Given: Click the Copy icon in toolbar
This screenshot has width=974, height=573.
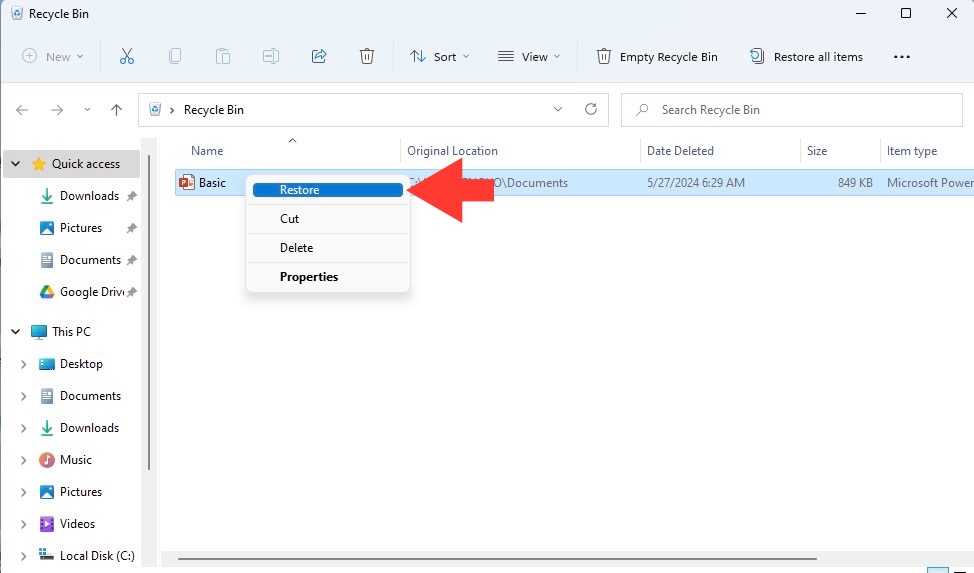Looking at the screenshot, I should coord(175,57).
